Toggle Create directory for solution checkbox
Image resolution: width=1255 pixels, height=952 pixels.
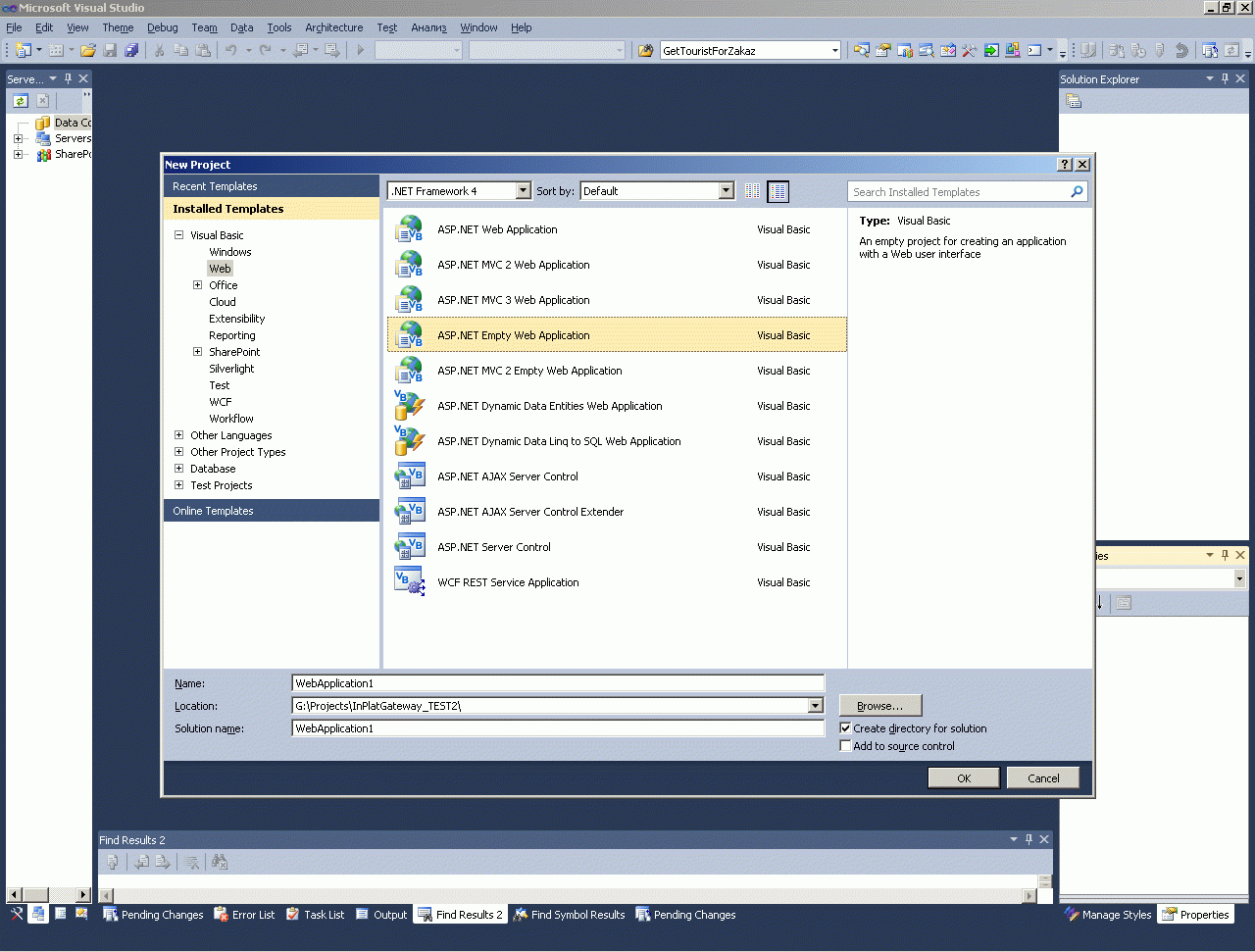pos(845,728)
